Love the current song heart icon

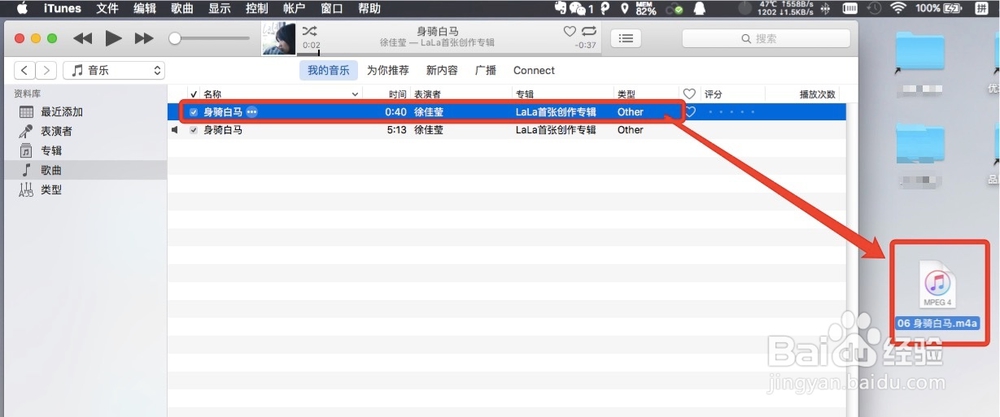point(570,31)
